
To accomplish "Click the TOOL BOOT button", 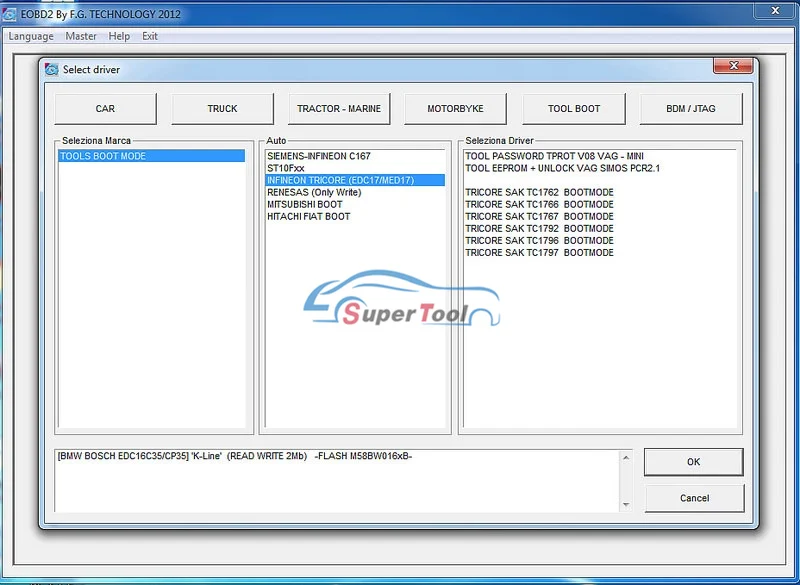I will [574, 109].
